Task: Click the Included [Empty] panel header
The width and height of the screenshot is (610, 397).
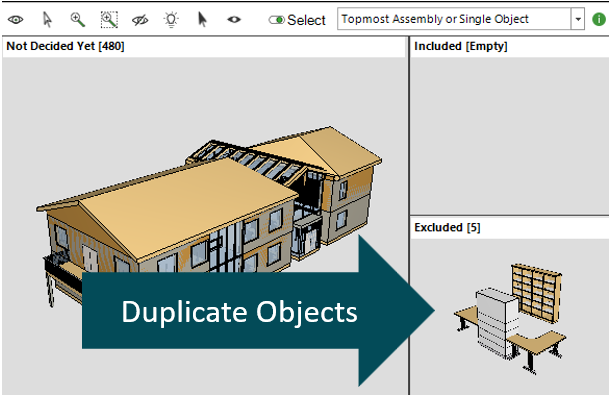Action: pyautogui.click(x=461, y=46)
